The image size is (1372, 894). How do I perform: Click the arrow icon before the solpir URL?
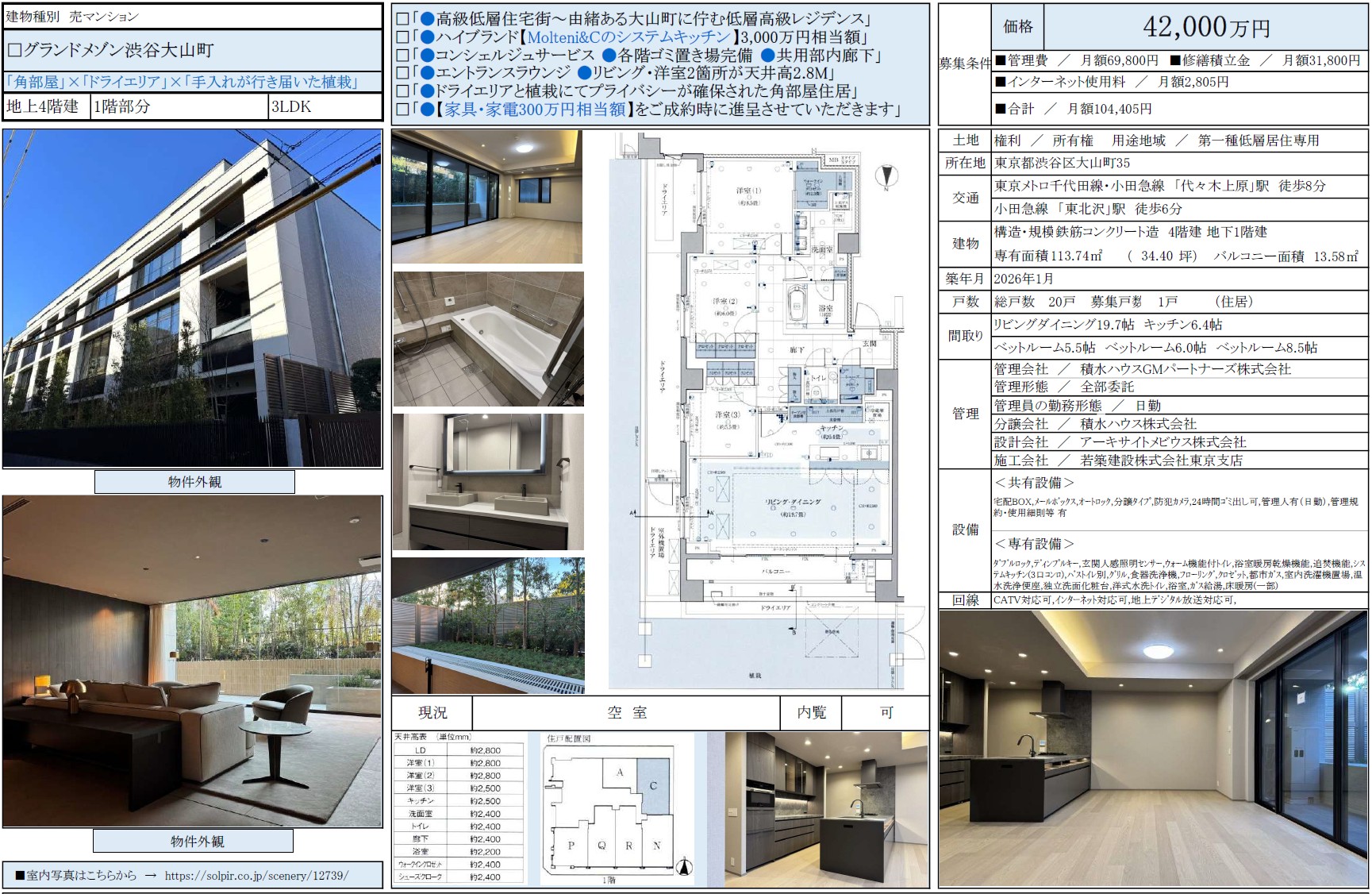[x=151, y=875]
